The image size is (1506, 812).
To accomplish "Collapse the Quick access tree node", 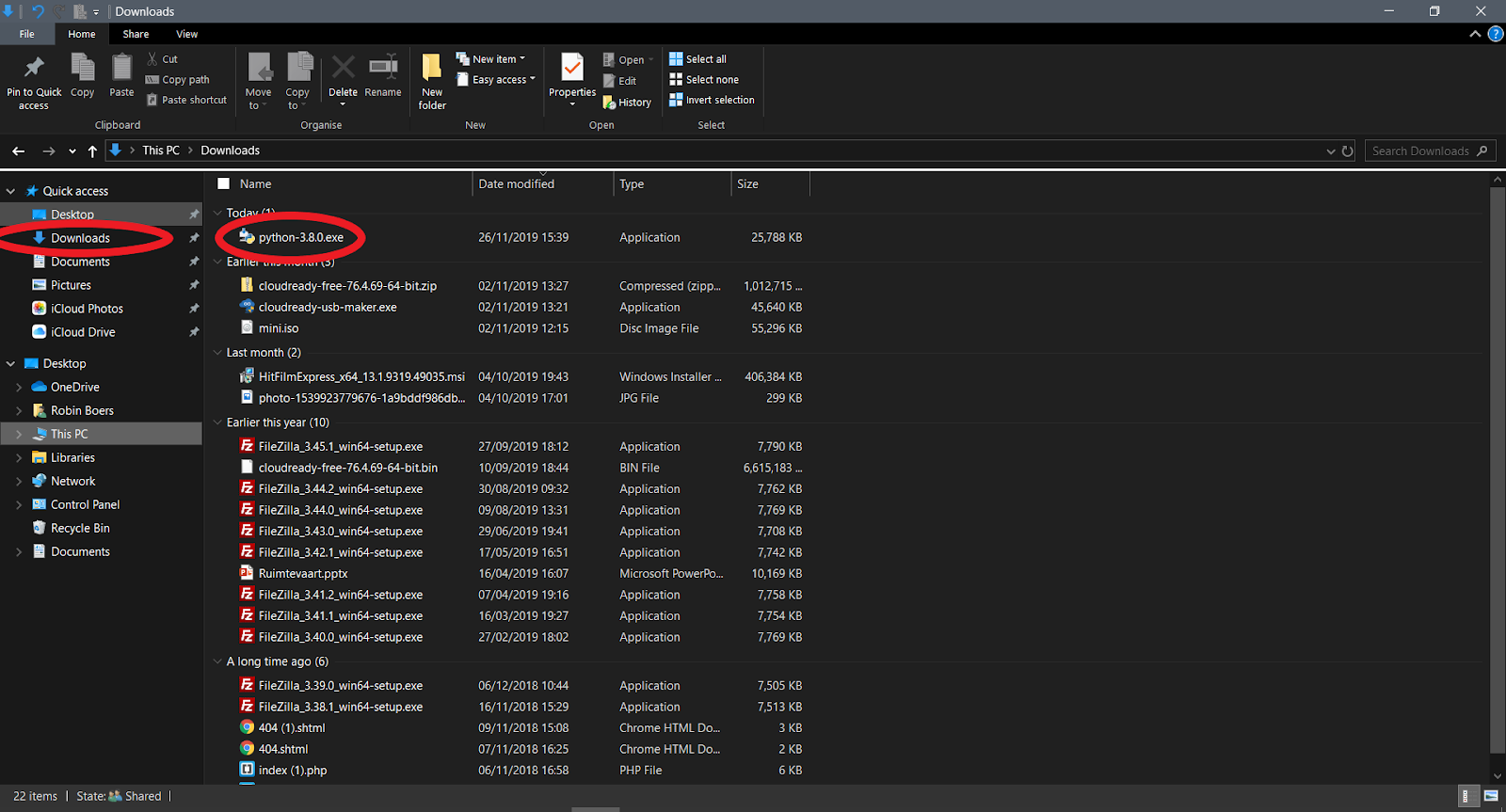I will point(11,191).
